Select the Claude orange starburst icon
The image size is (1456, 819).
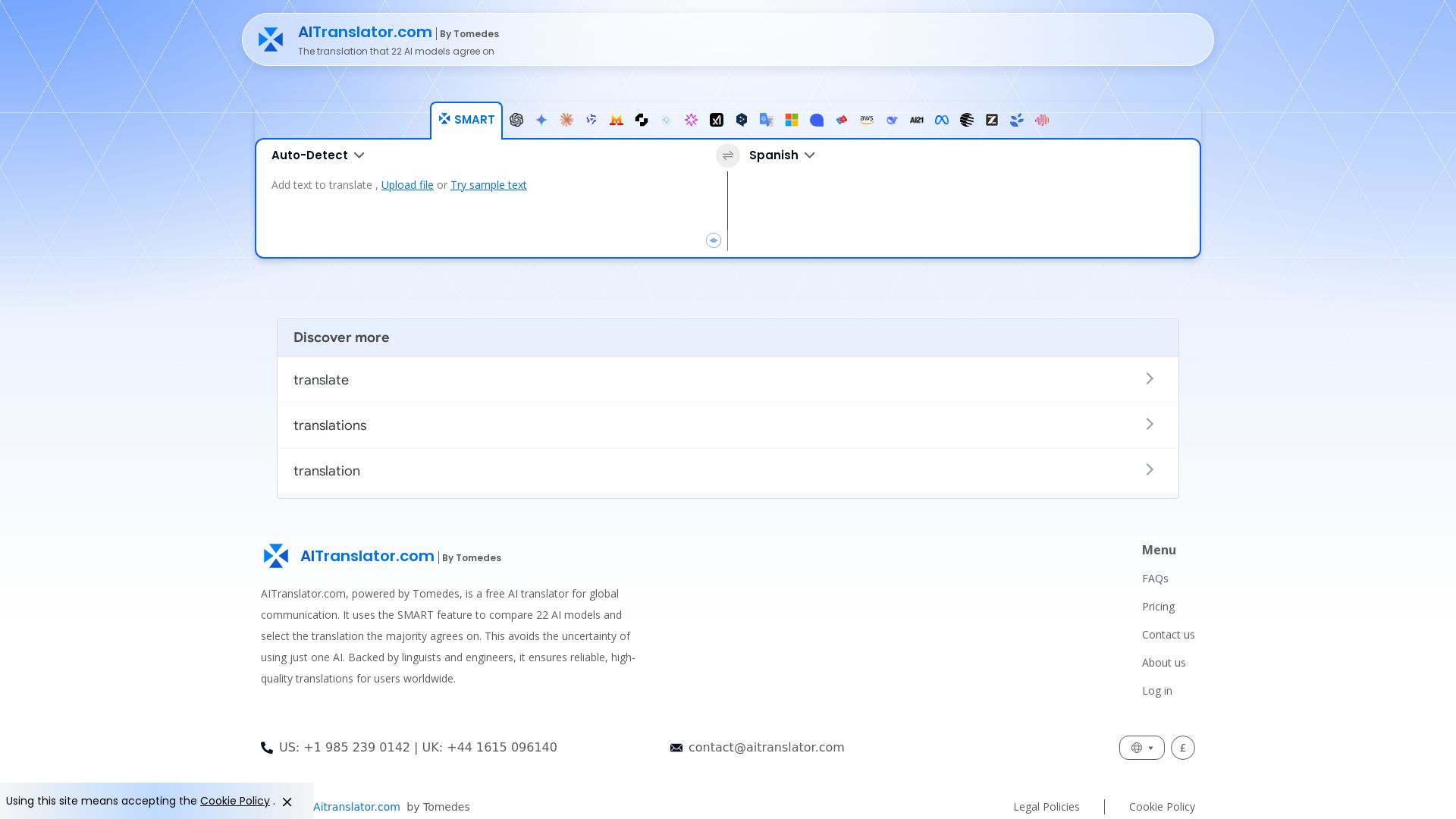566,120
